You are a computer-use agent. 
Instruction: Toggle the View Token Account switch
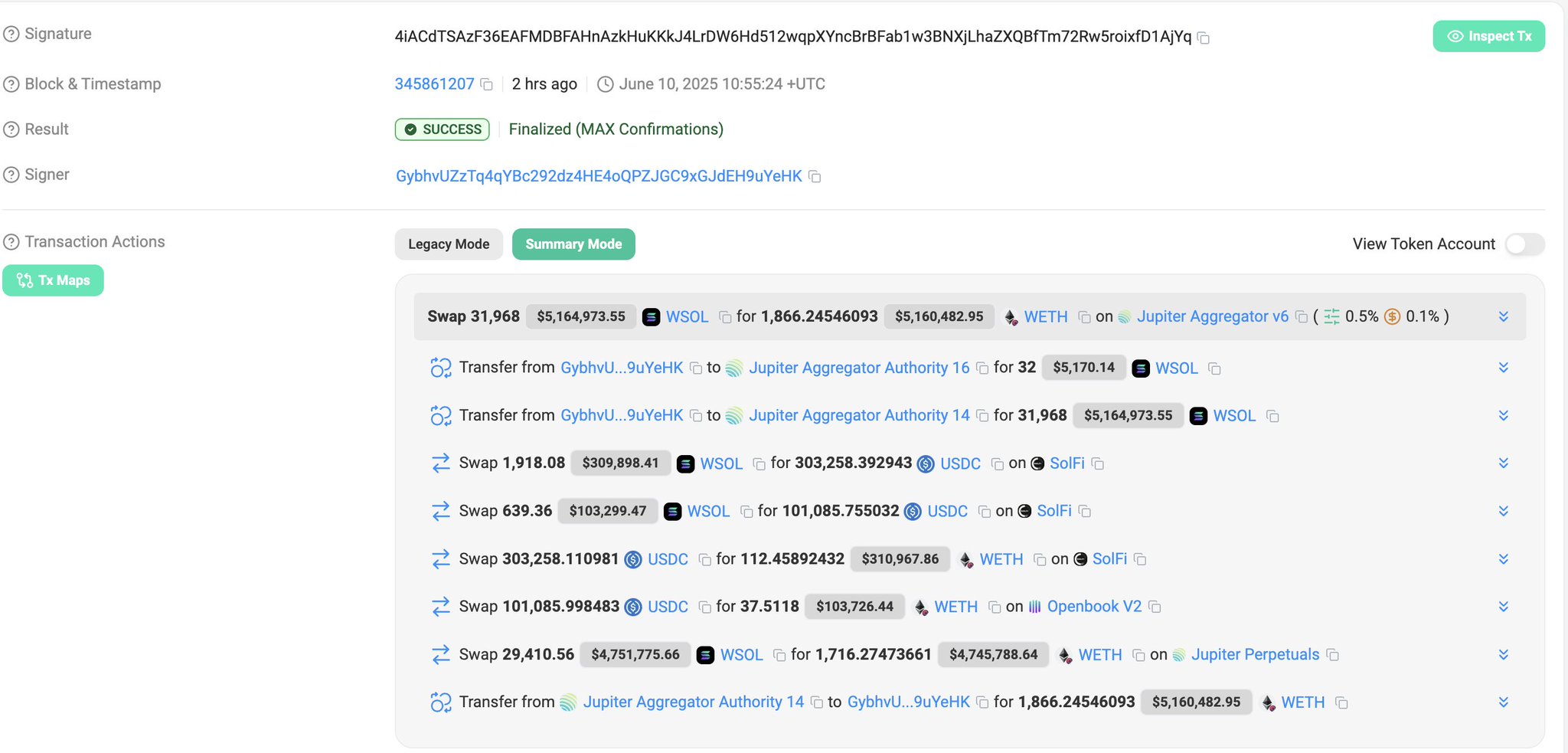[1524, 244]
